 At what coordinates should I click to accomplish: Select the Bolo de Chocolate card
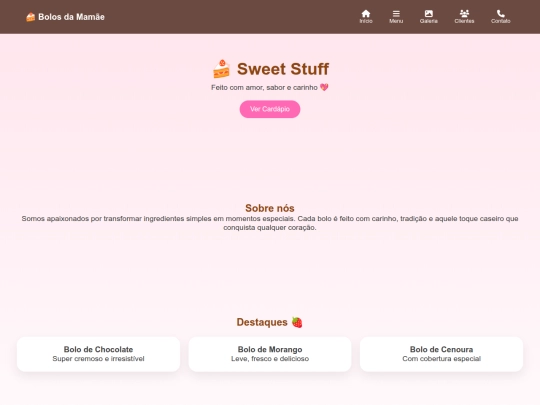98,354
